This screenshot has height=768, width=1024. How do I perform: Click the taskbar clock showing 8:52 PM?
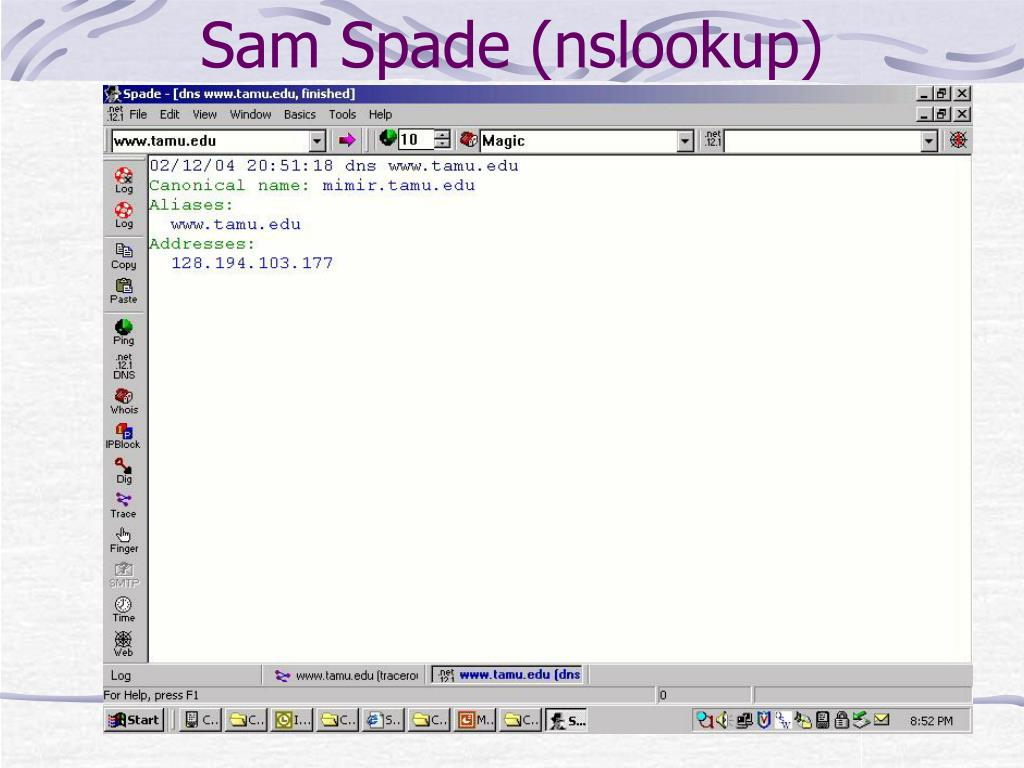[x=931, y=721]
